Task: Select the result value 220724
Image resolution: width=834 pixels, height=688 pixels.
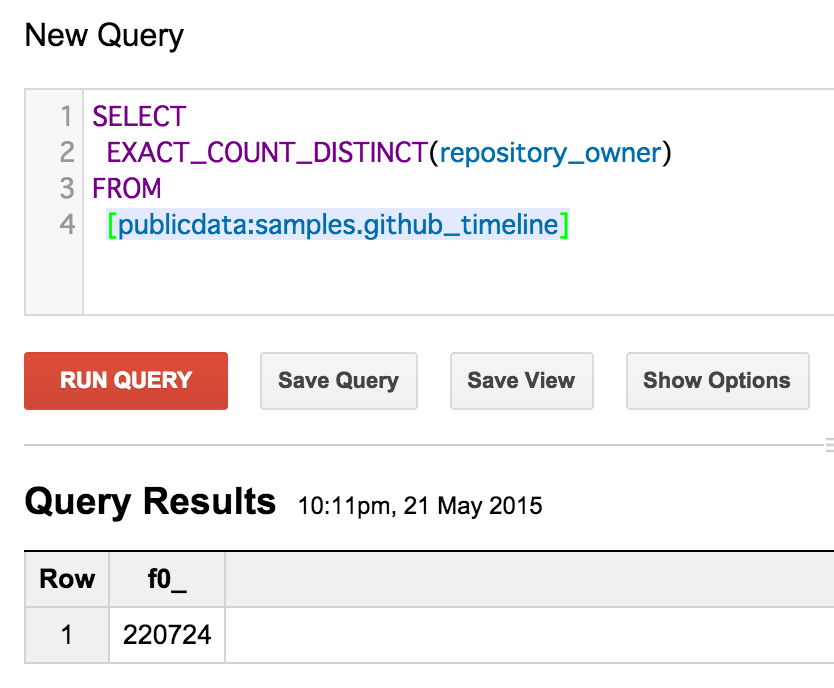Action: pyautogui.click(x=166, y=634)
